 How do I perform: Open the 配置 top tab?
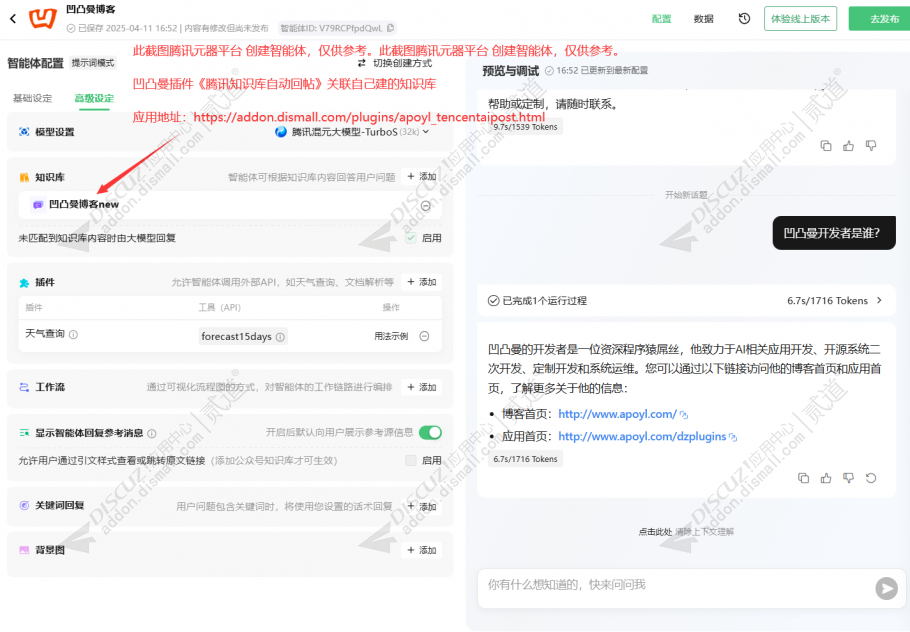point(661,19)
